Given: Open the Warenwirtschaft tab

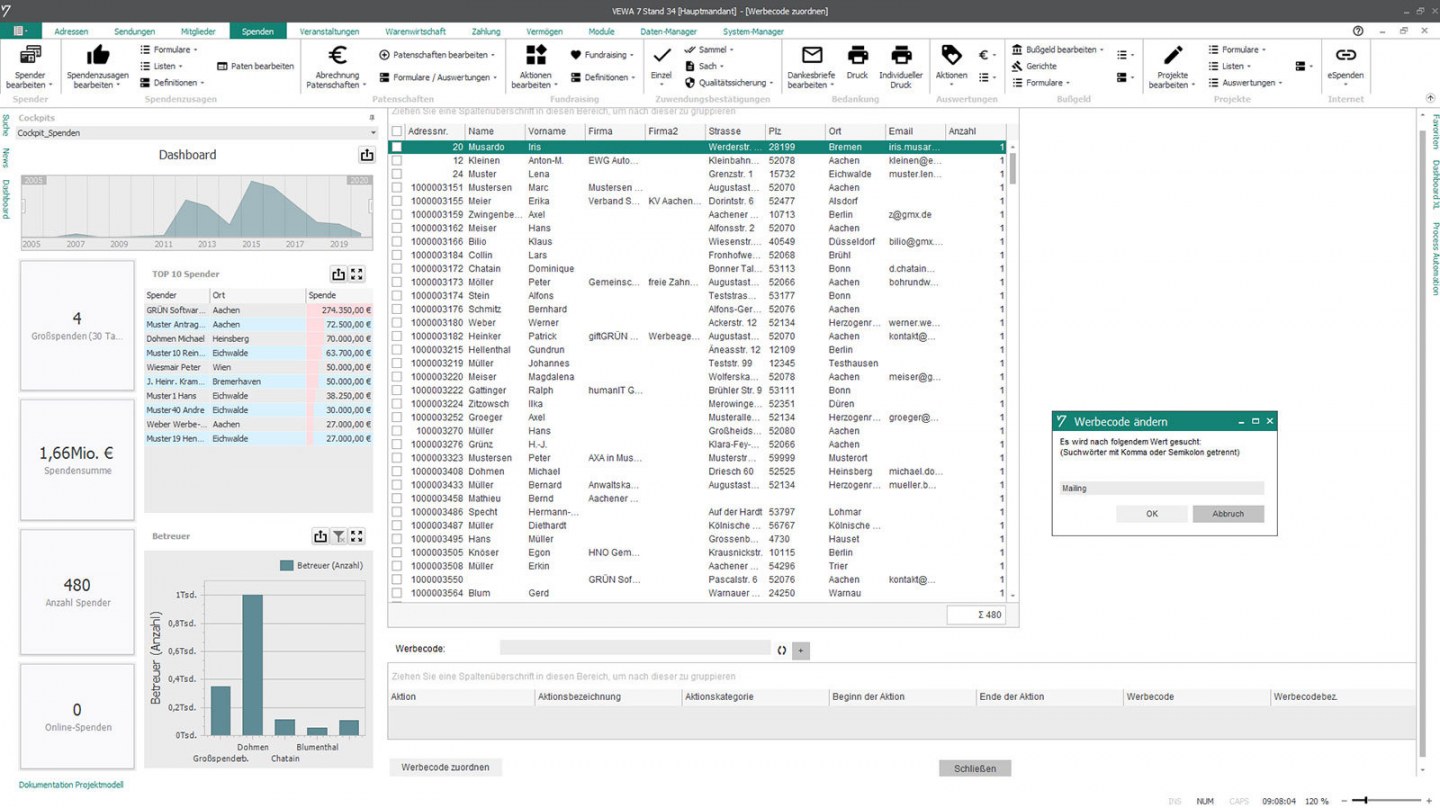Looking at the screenshot, I should coord(415,31).
